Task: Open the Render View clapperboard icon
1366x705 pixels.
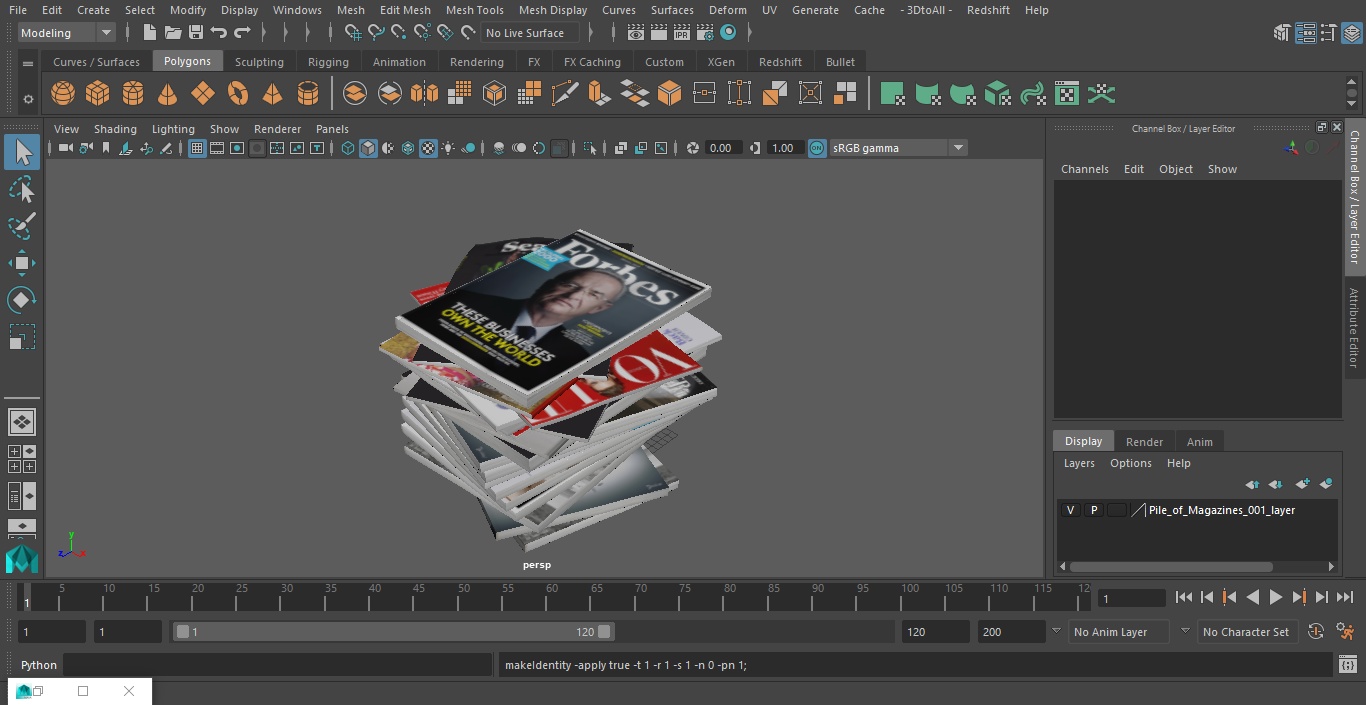Action: pos(636,33)
